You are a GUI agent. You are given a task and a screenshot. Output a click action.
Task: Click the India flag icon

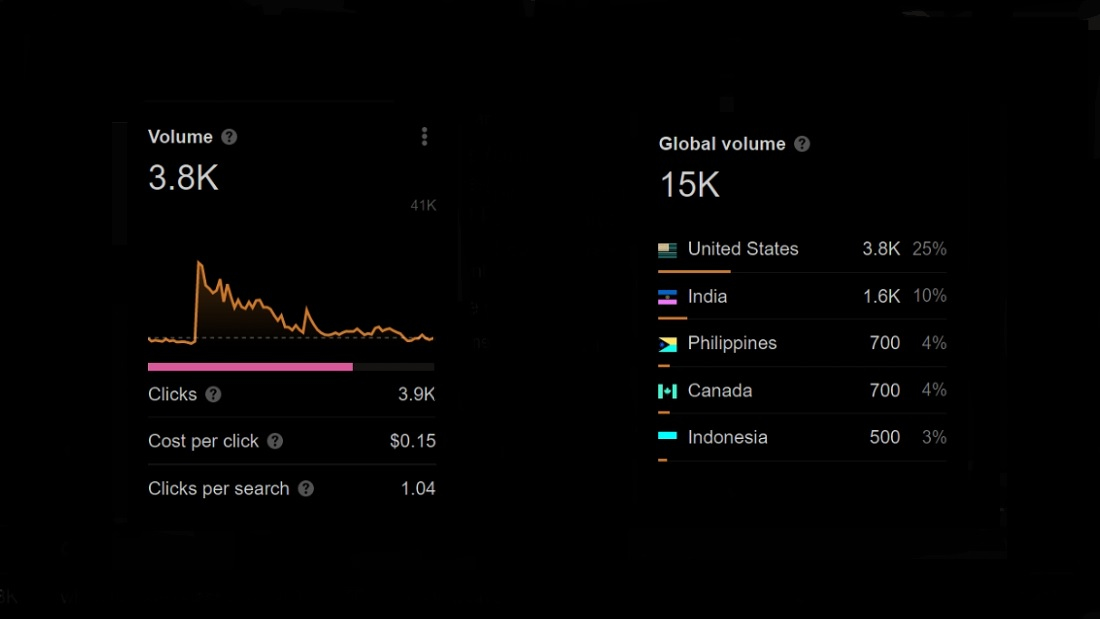[x=667, y=297]
